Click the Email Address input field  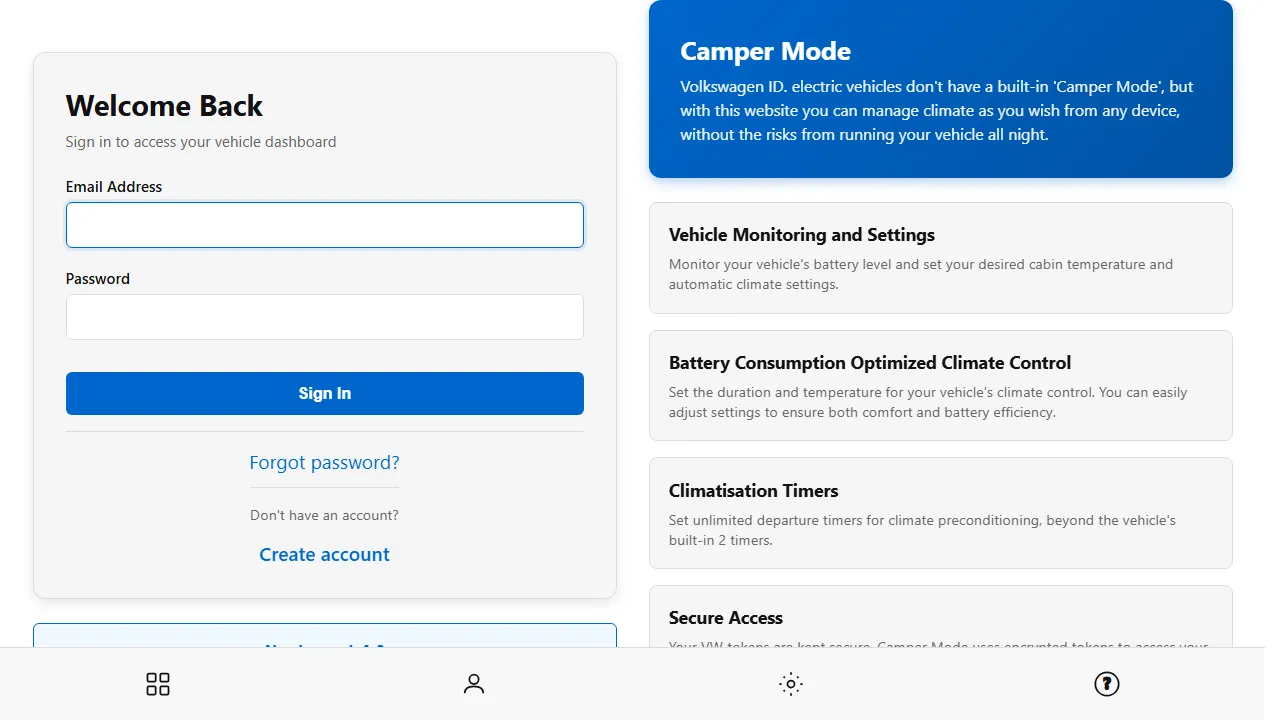click(324, 225)
